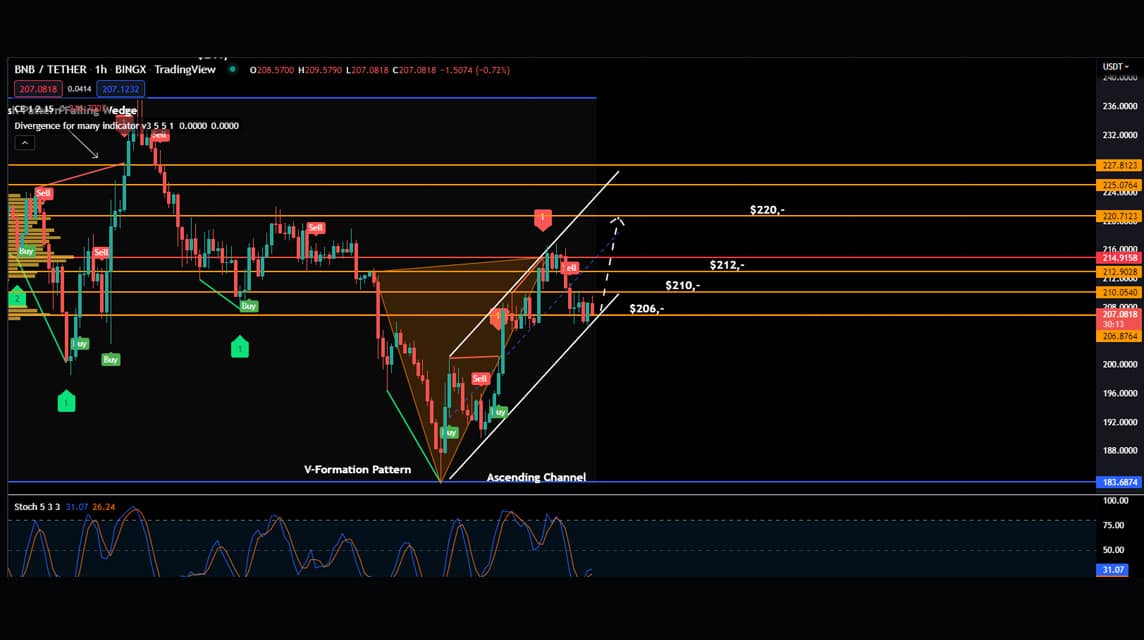Select the $220,- text annotation
This screenshot has width=1144, height=640.
[768, 210]
